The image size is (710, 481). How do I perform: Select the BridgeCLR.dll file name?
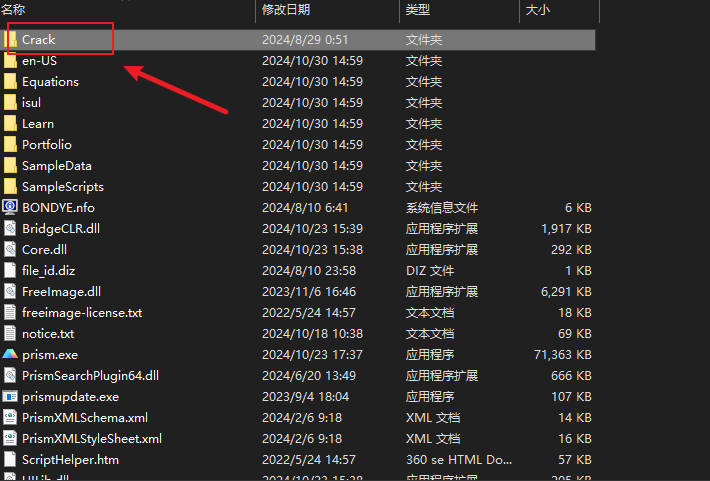tap(61, 229)
